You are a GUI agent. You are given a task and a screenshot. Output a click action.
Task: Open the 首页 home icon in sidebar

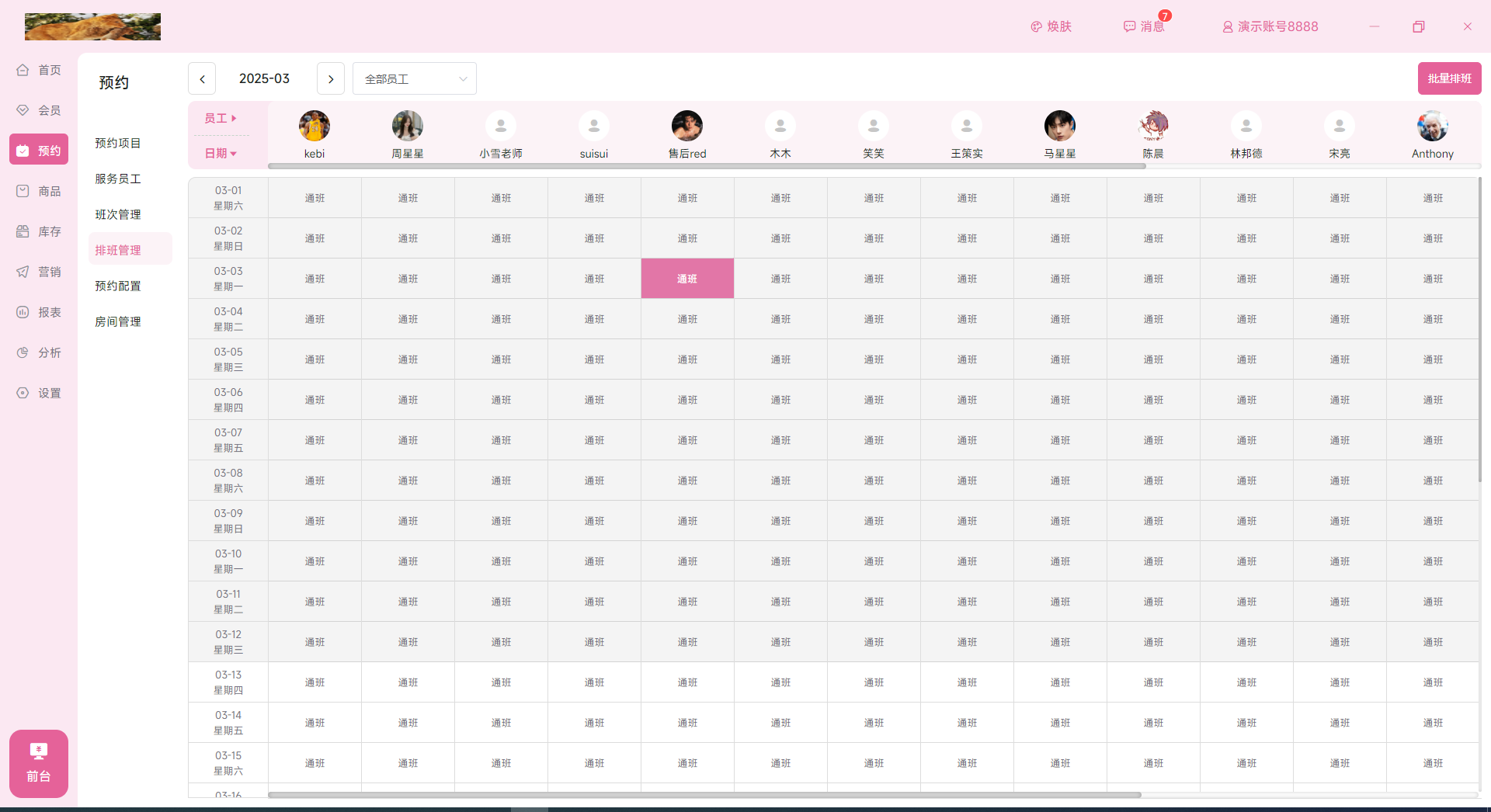pyautogui.click(x=23, y=70)
